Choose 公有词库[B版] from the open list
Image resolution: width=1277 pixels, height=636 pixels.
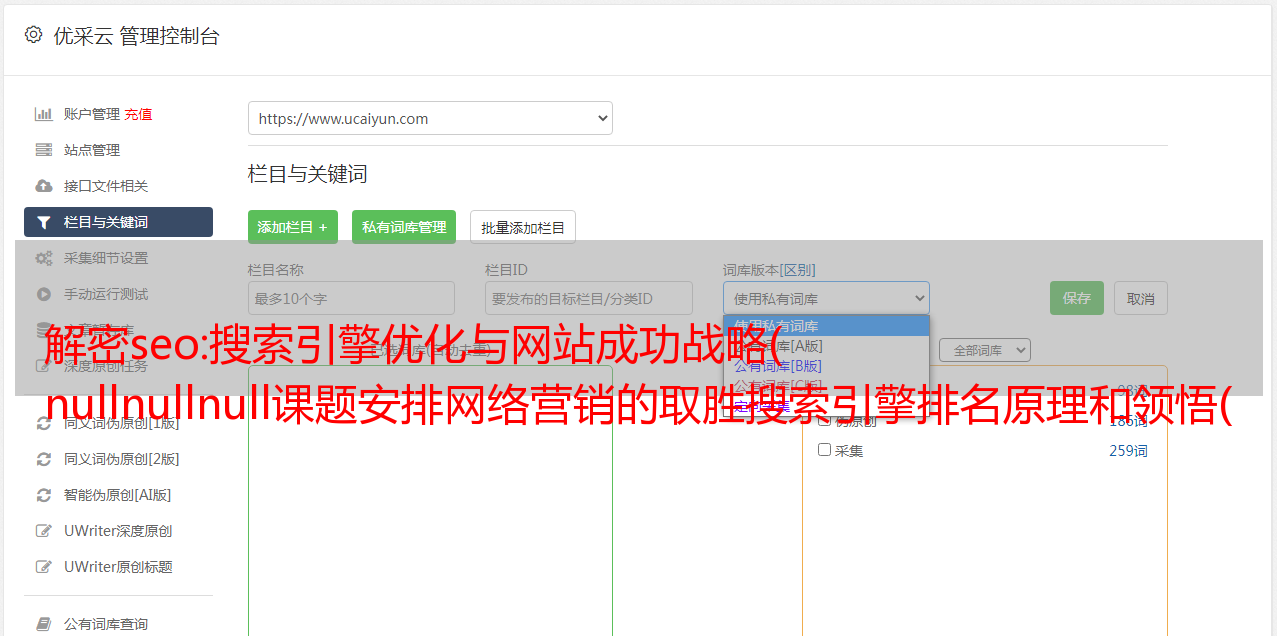[778, 366]
